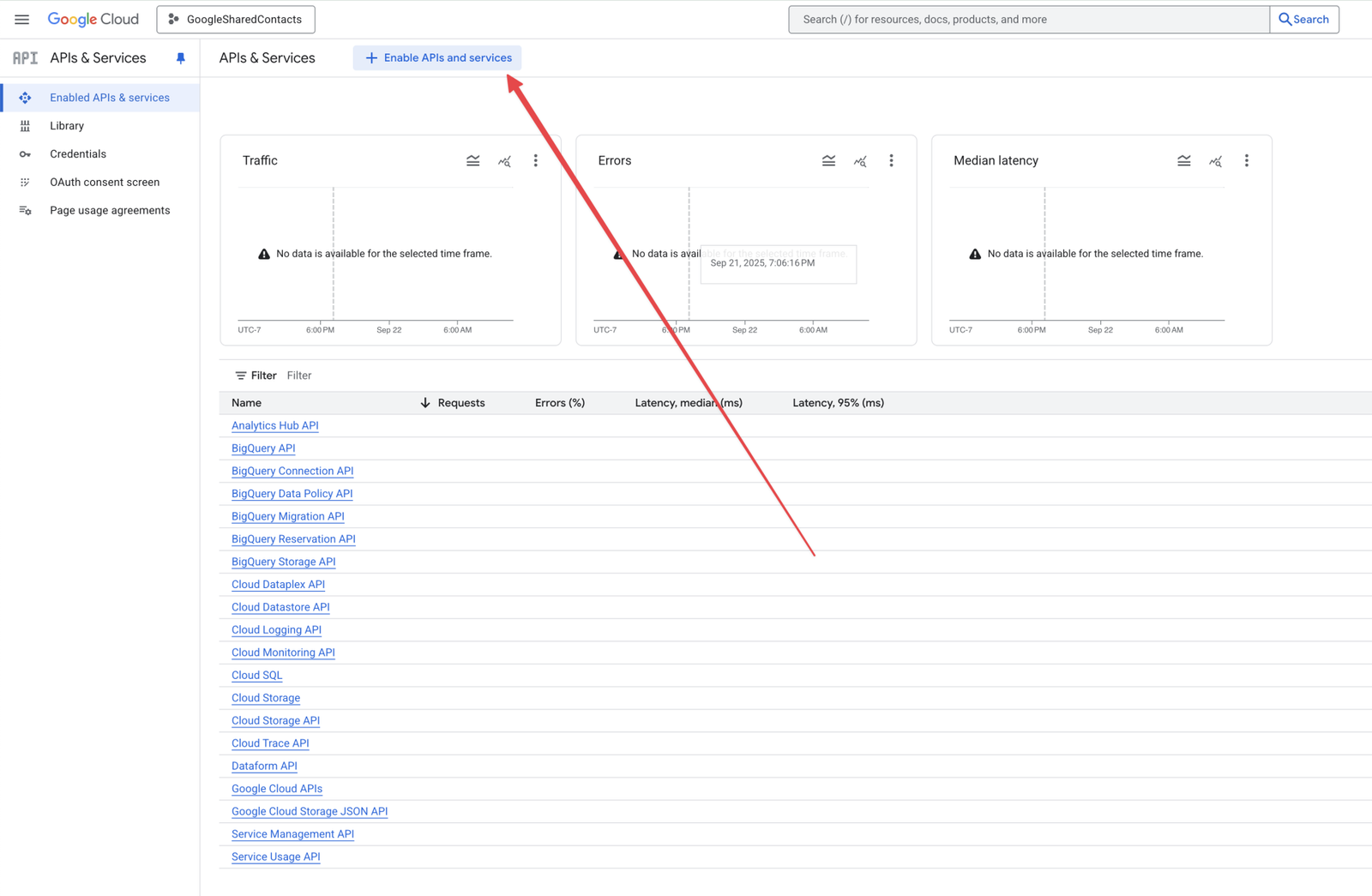Click the Median latency chart title
This screenshot has height=896, width=1372.
click(996, 161)
